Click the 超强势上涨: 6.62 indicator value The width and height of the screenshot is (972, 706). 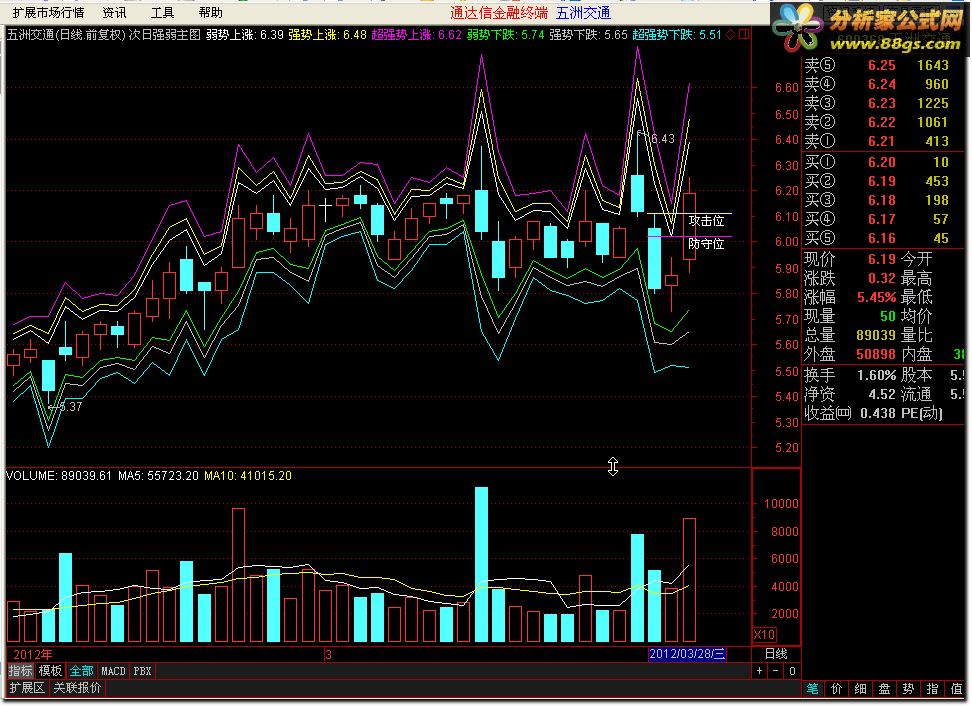pos(417,35)
